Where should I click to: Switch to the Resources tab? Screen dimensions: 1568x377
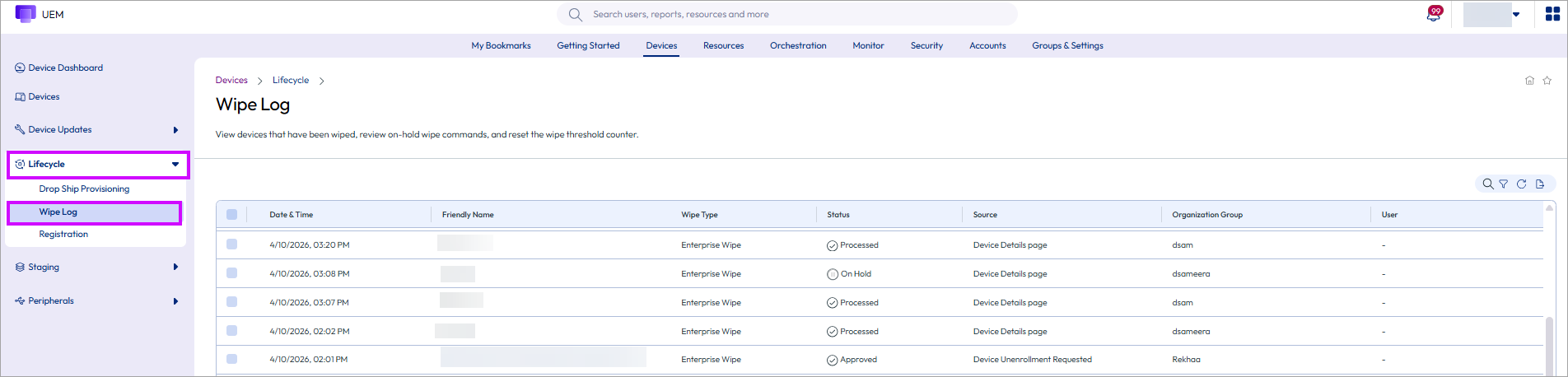click(723, 45)
